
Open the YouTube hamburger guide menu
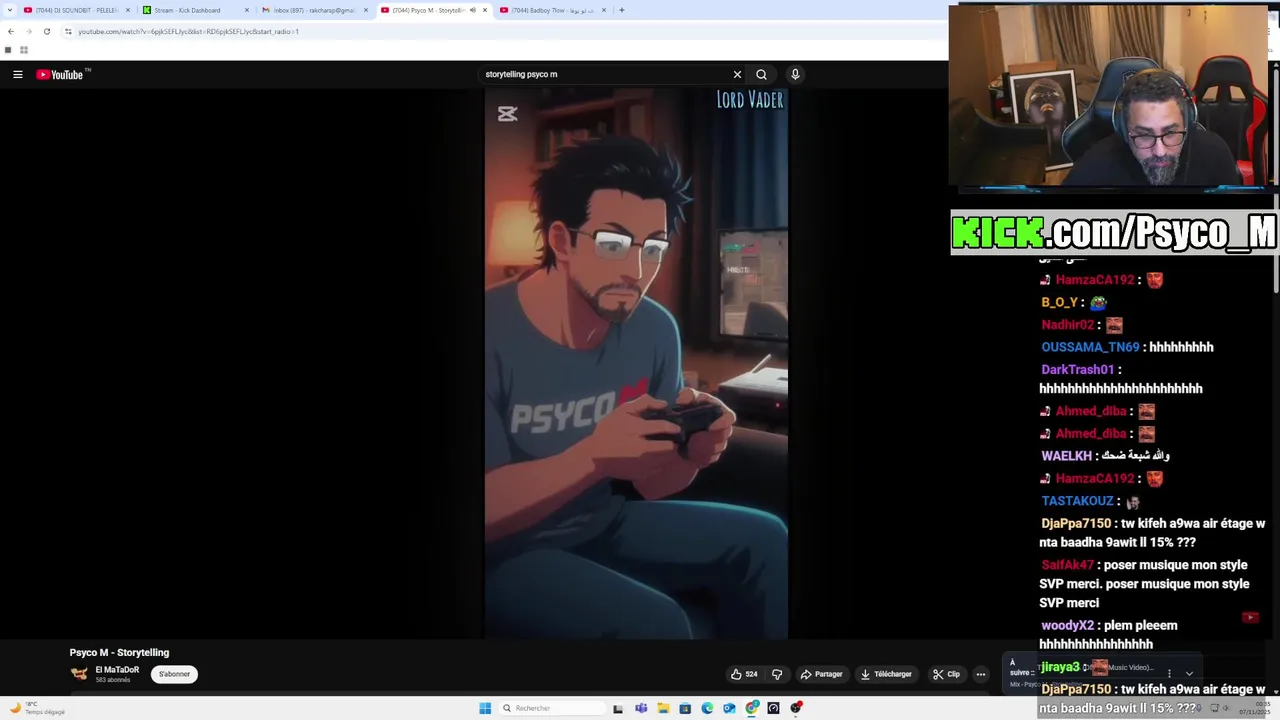(17, 74)
